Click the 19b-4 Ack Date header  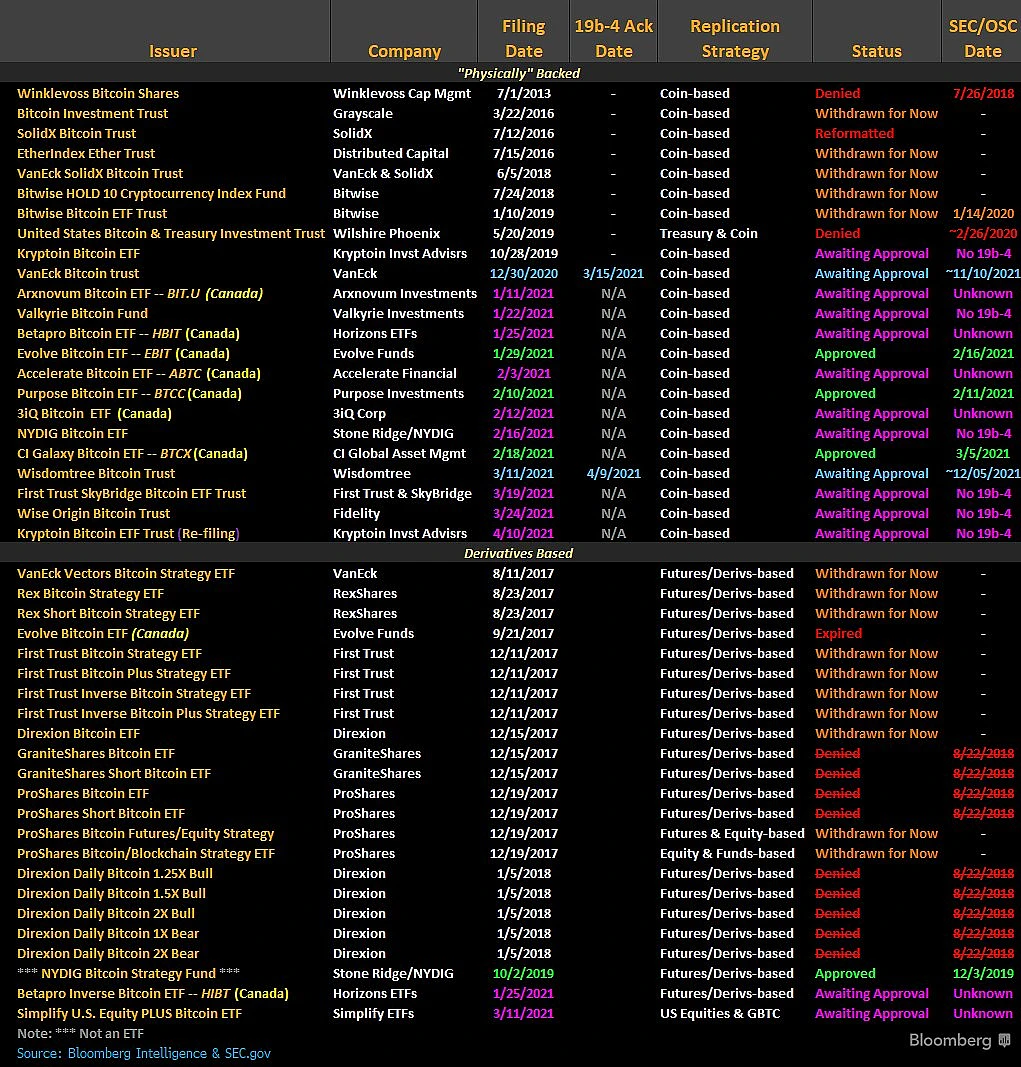613,38
